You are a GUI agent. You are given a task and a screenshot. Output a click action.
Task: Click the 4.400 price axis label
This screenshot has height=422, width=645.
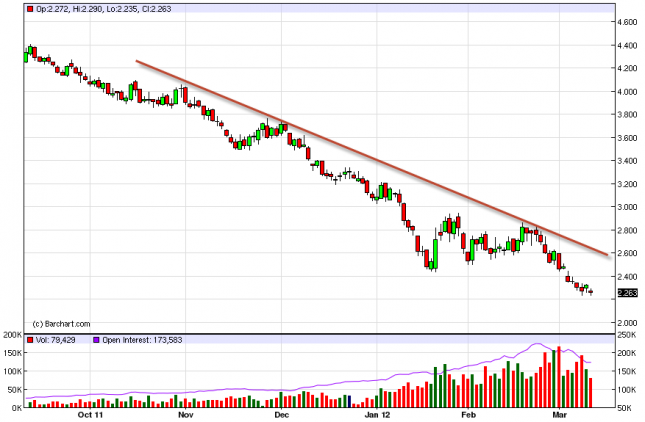[628, 46]
